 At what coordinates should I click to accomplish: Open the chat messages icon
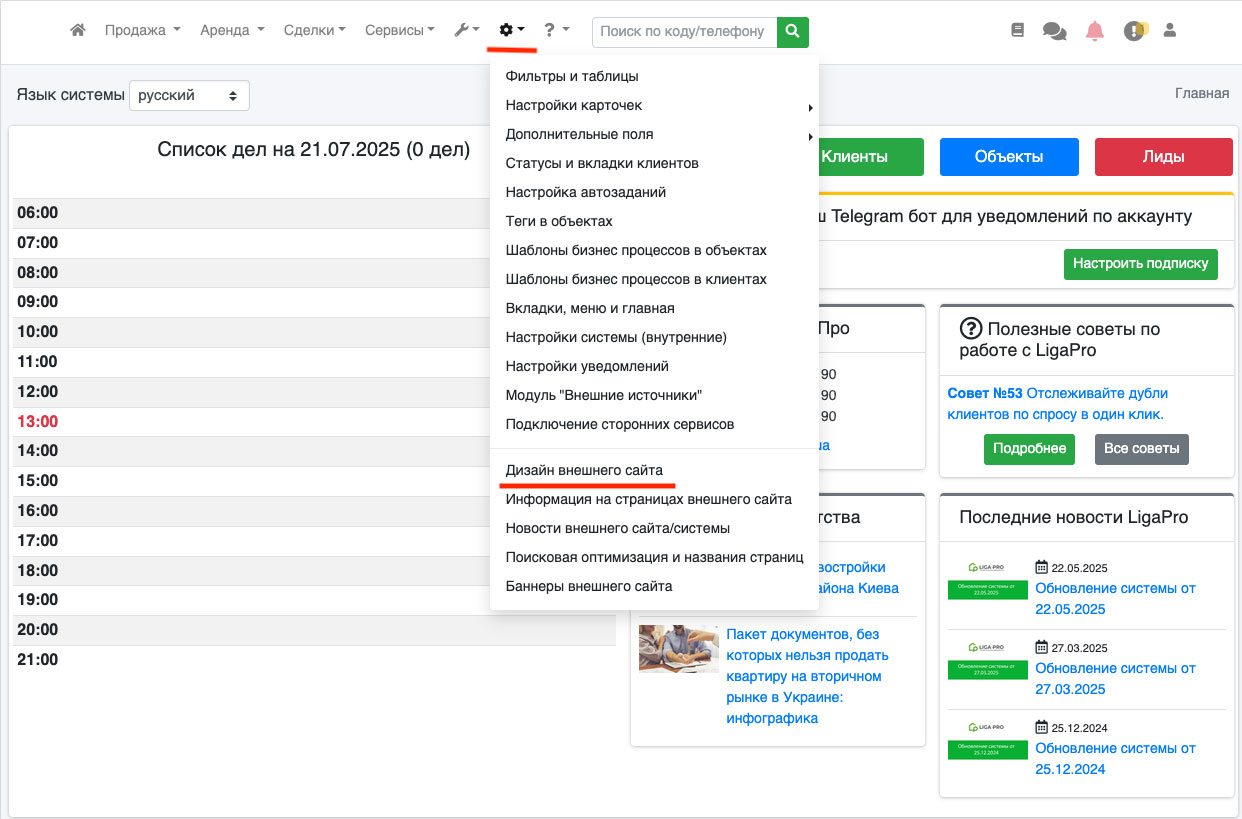click(1054, 31)
